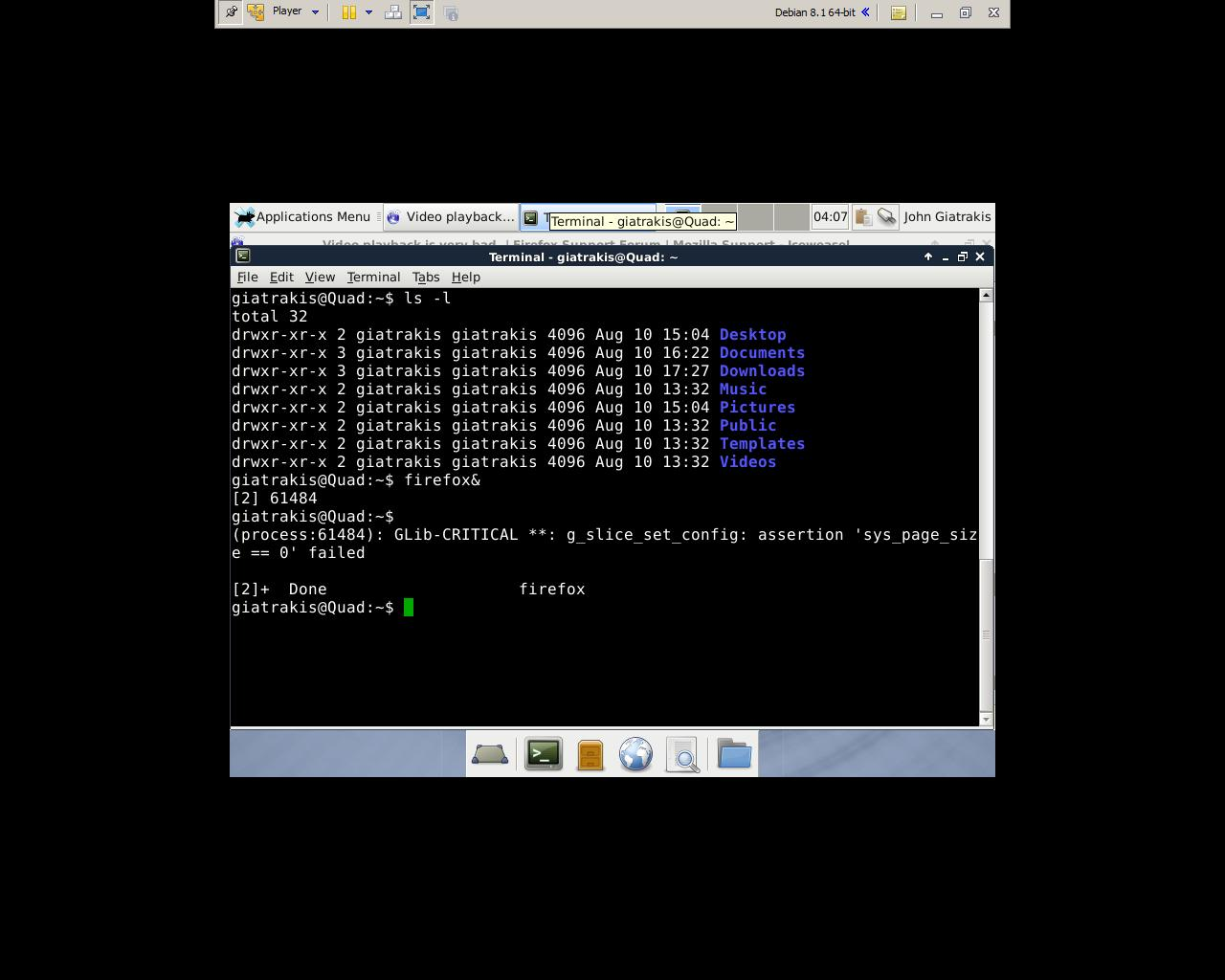1225x980 pixels.
Task: Open the home folder icon in dock
Action: pos(734,754)
